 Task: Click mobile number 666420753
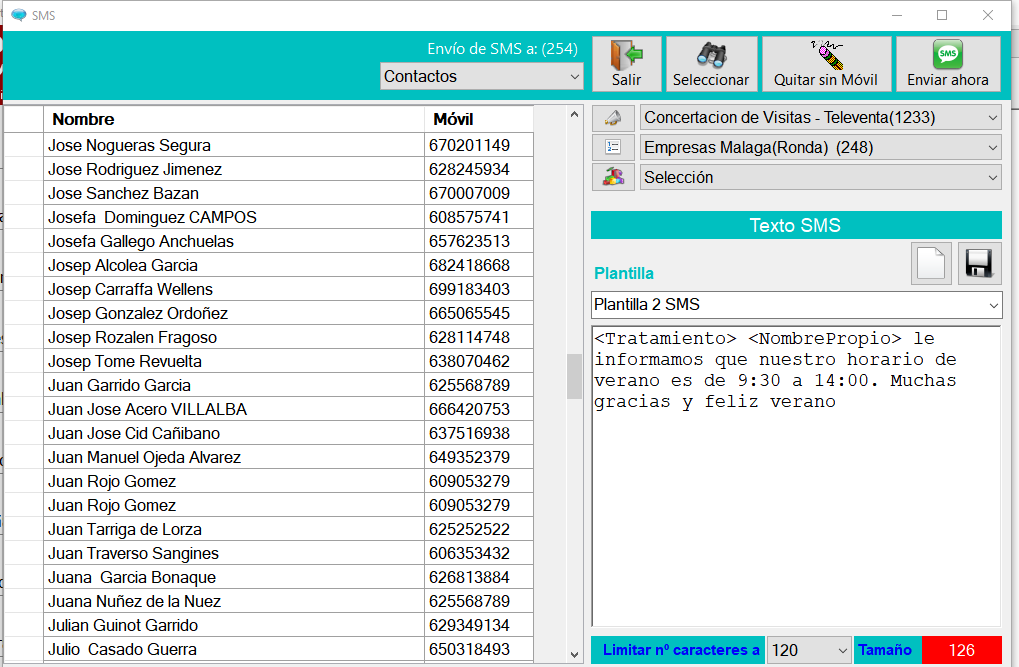[469, 410]
